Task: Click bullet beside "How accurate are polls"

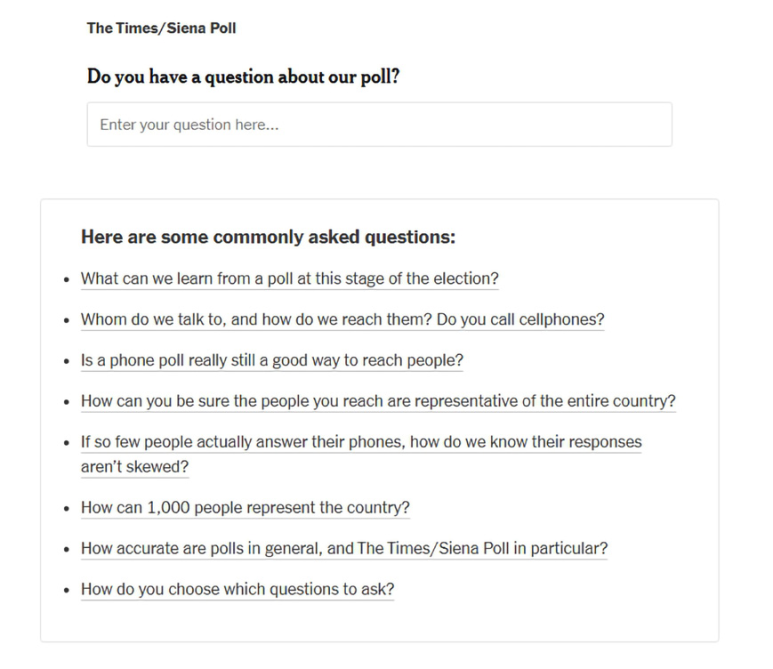Action: pos(66,550)
